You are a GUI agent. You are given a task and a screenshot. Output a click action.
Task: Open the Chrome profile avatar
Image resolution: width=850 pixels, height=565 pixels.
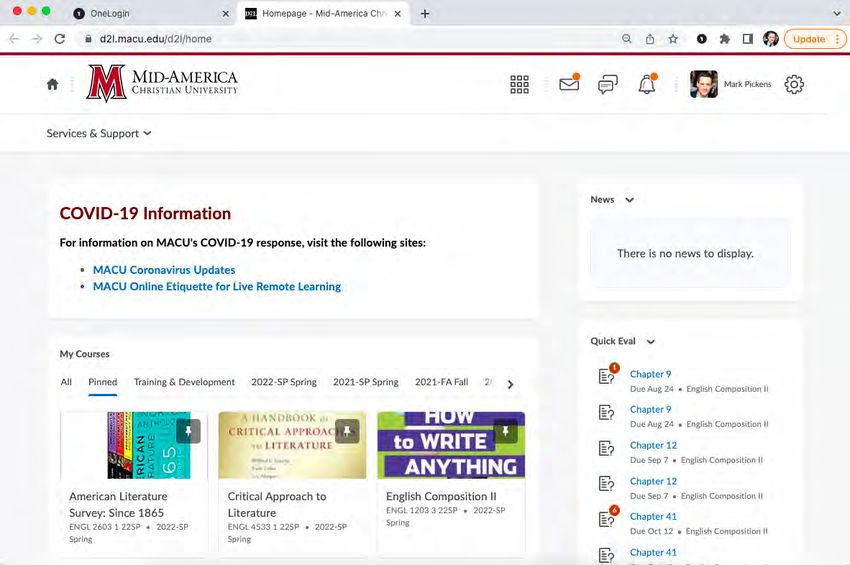coord(770,39)
